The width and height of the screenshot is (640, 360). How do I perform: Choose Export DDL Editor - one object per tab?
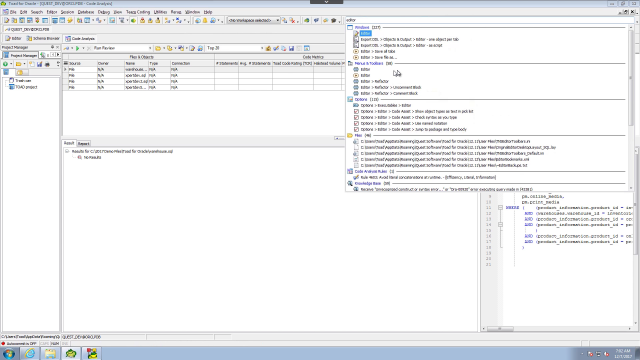click(409, 40)
